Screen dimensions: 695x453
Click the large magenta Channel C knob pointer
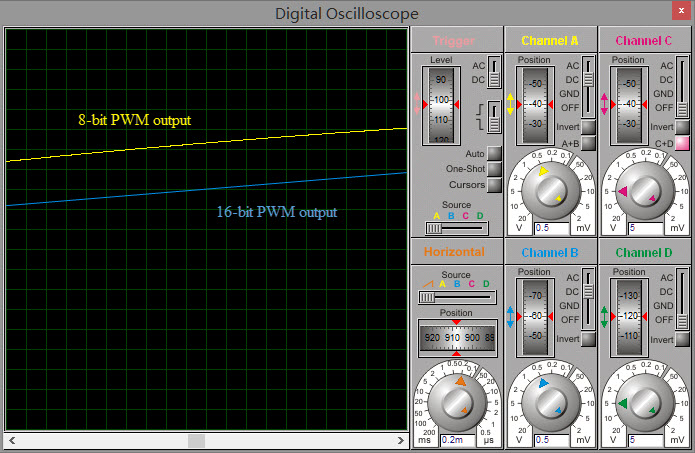[x=622, y=191]
